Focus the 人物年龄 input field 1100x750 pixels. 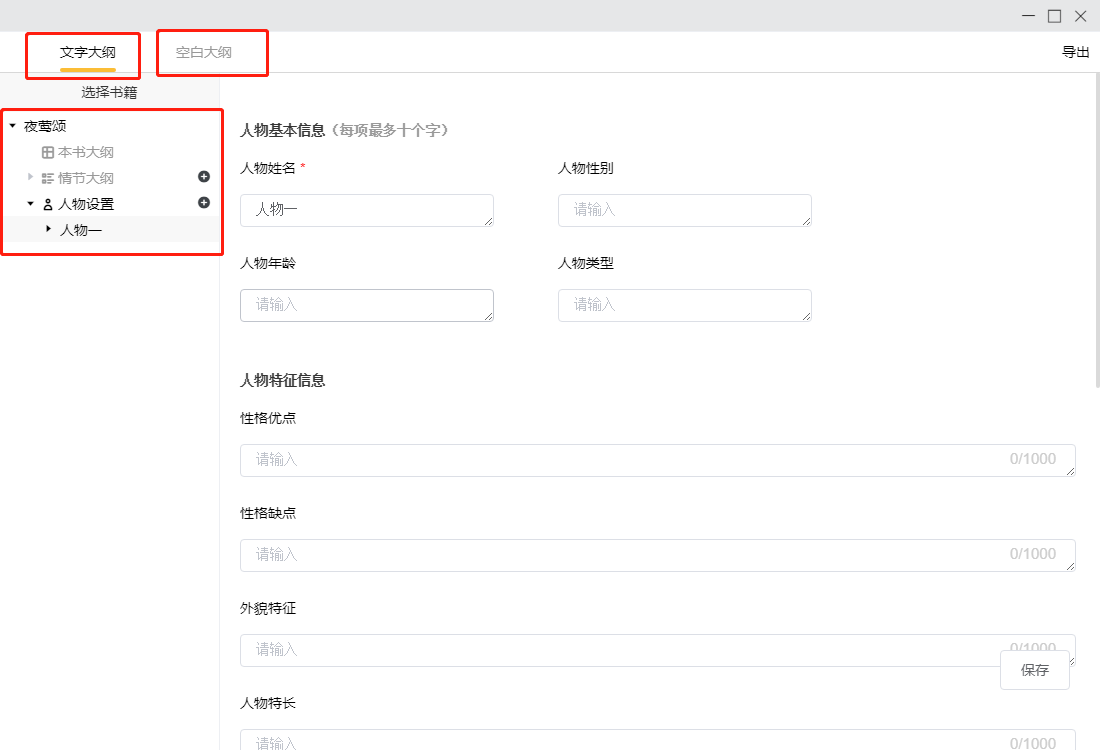click(x=367, y=305)
